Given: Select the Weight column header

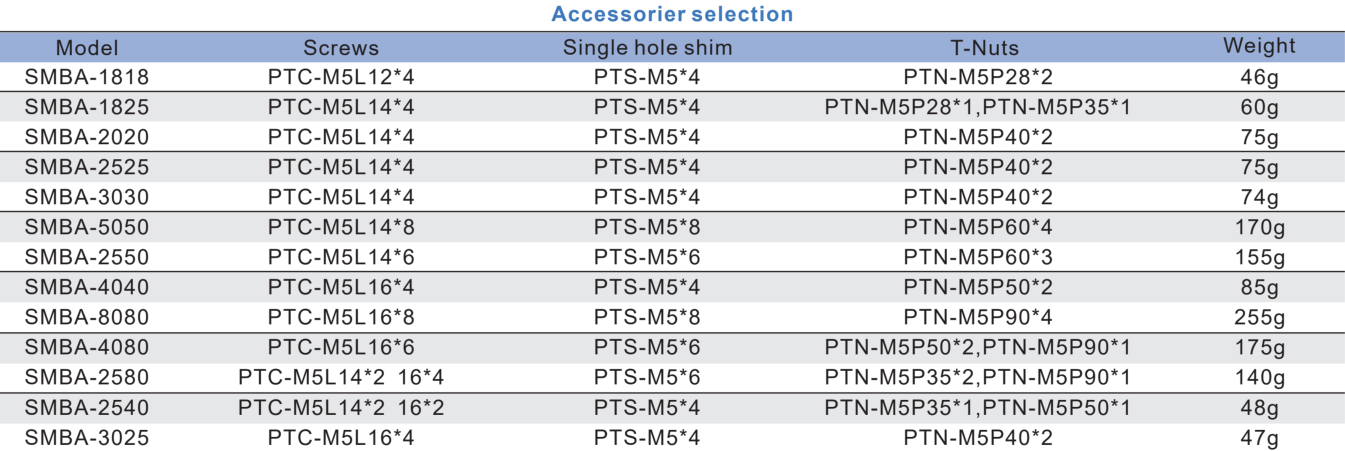Looking at the screenshot, I should [x=1259, y=46].
